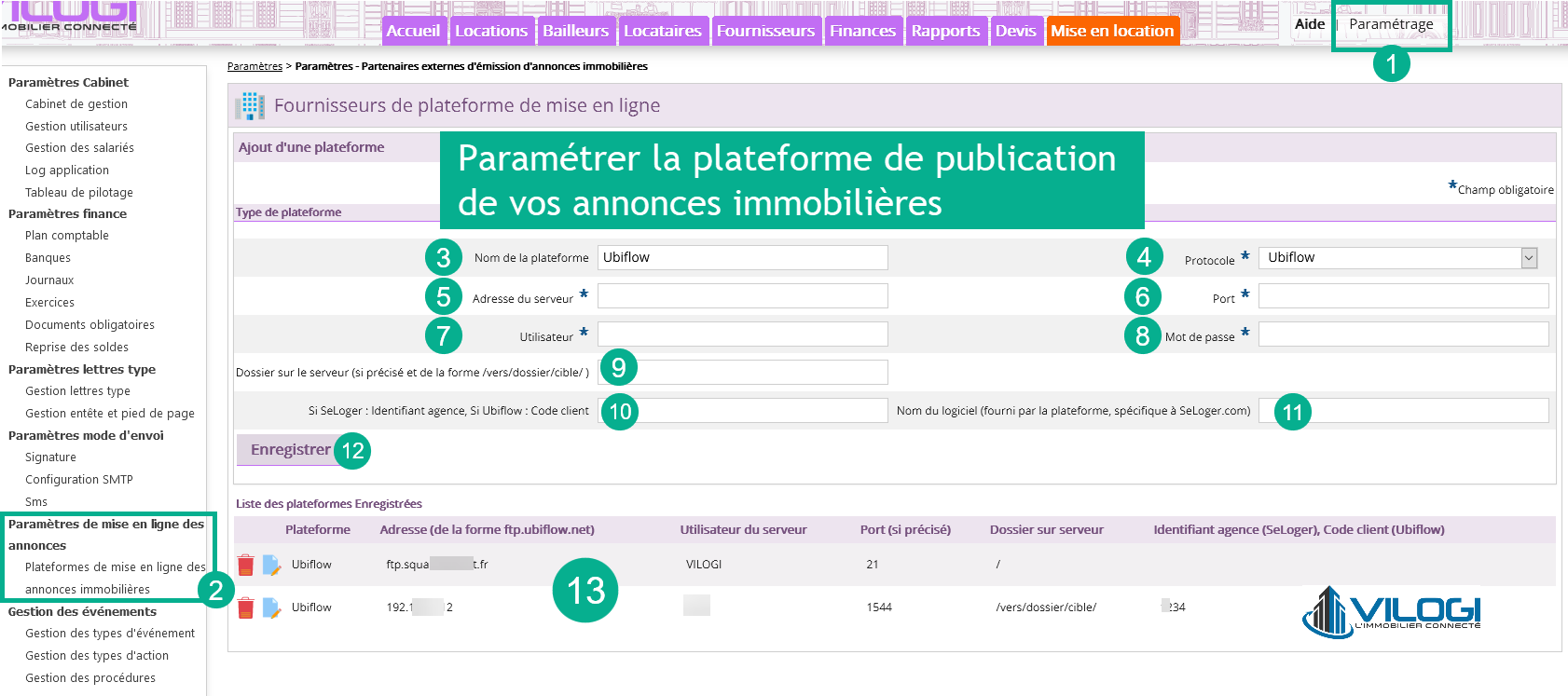1568x696 pixels.
Task: Click the Paramètres Cabinet section heading
Action: click(68, 83)
